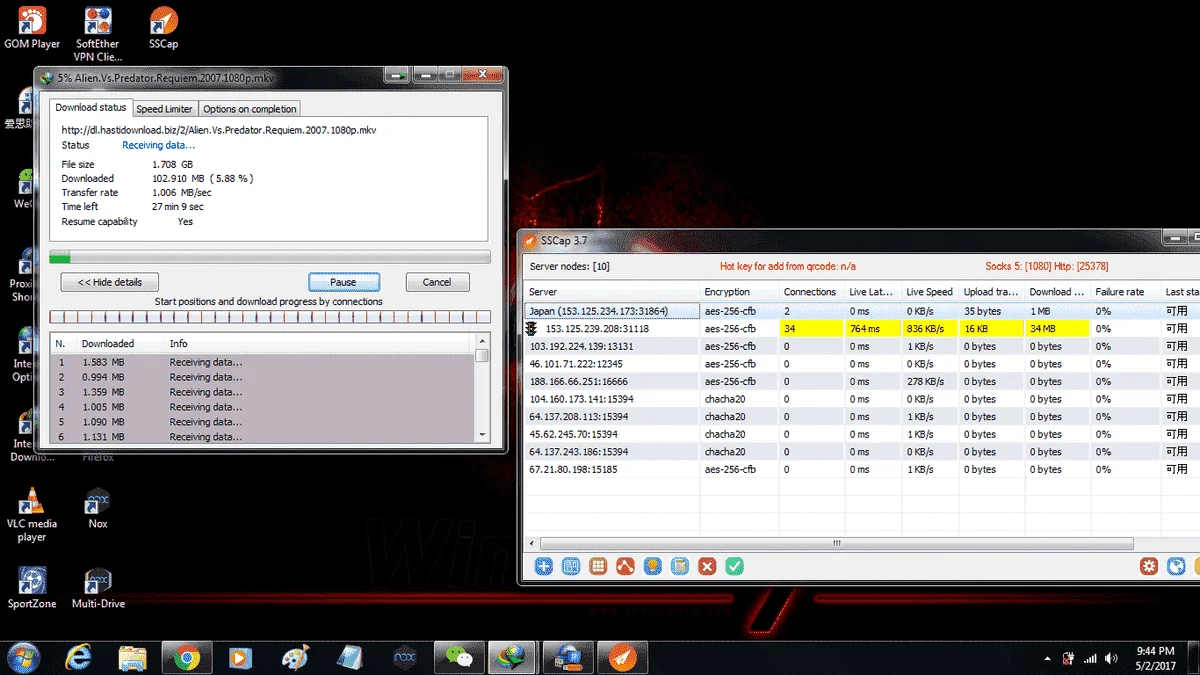Screen dimensions: 1200x675
Task: Select server 67.21.80.198:15185 row
Action: tap(860, 469)
